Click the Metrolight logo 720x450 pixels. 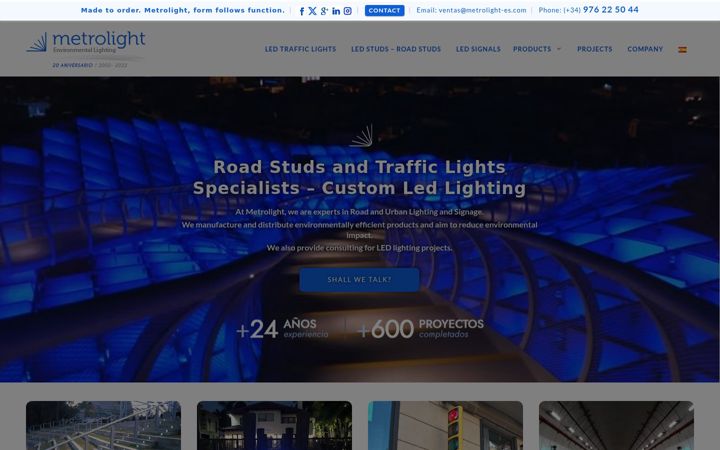pos(86,49)
